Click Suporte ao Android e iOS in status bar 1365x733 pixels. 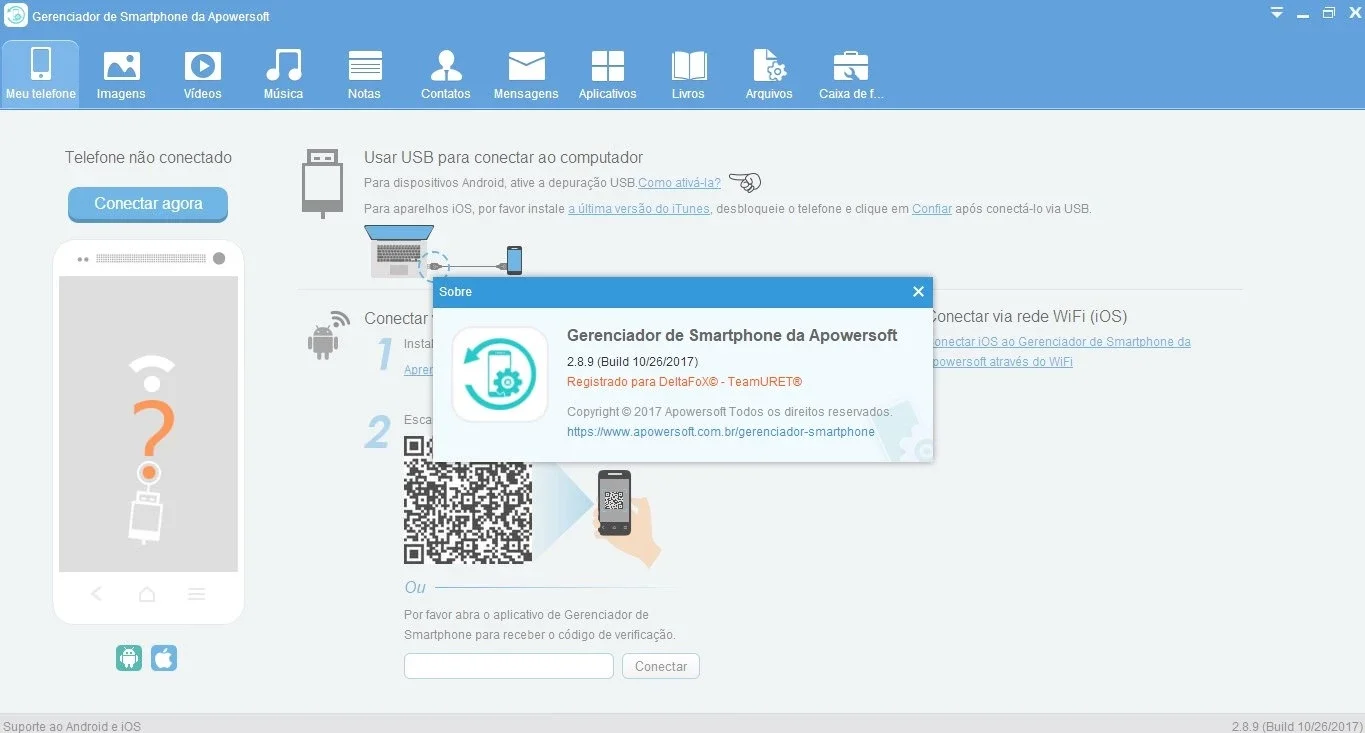point(72,726)
